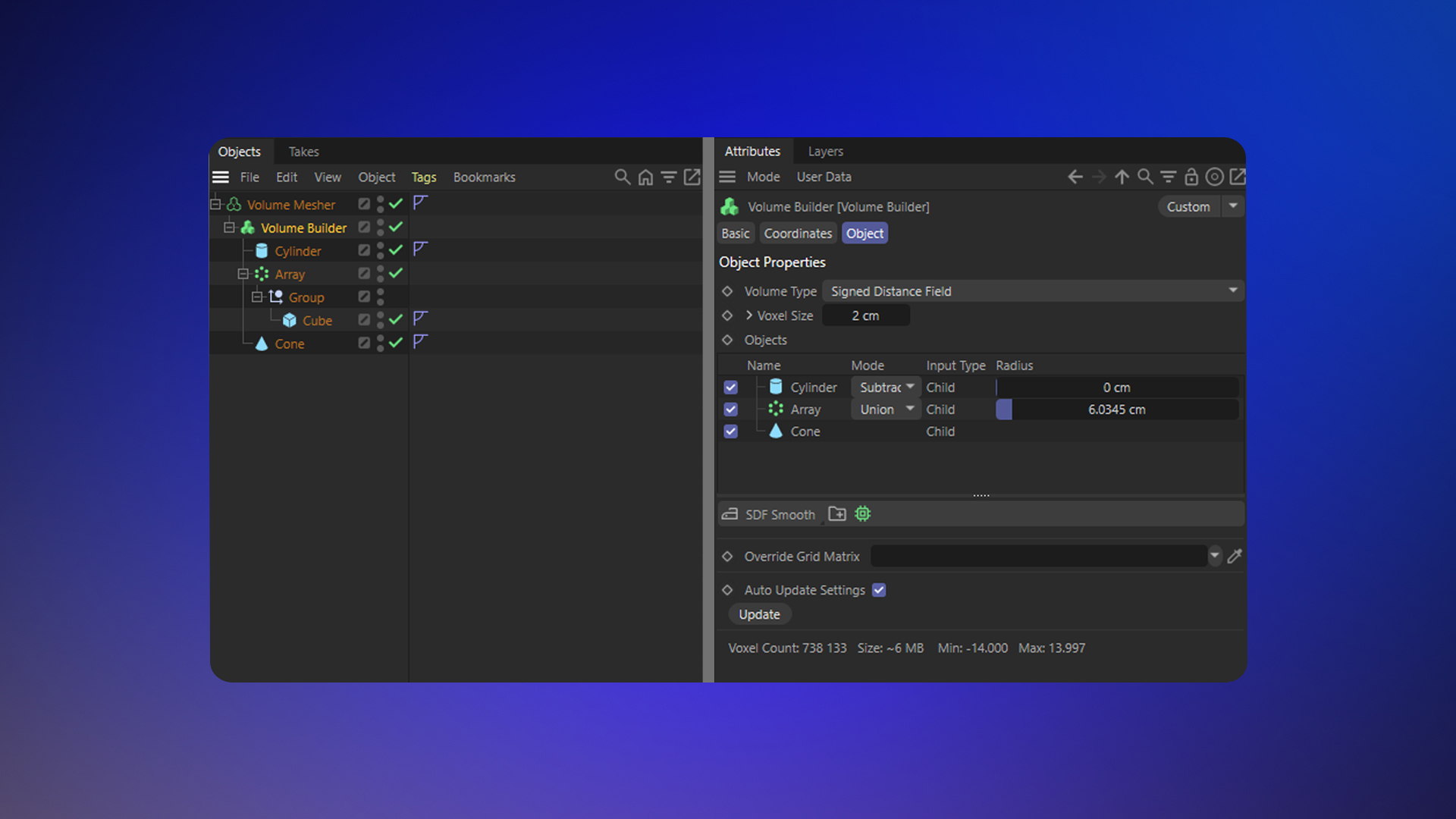Uncheck the Cone checkbox in Objects list
The height and width of the screenshot is (819, 1456).
point(730,431)
